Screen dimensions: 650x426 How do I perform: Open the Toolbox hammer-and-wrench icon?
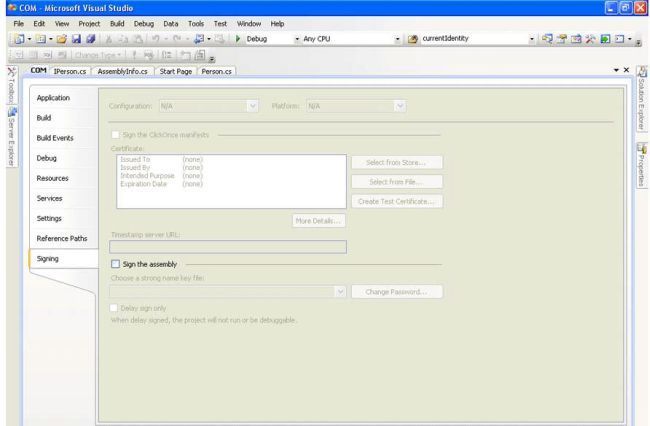pos(591,39)
